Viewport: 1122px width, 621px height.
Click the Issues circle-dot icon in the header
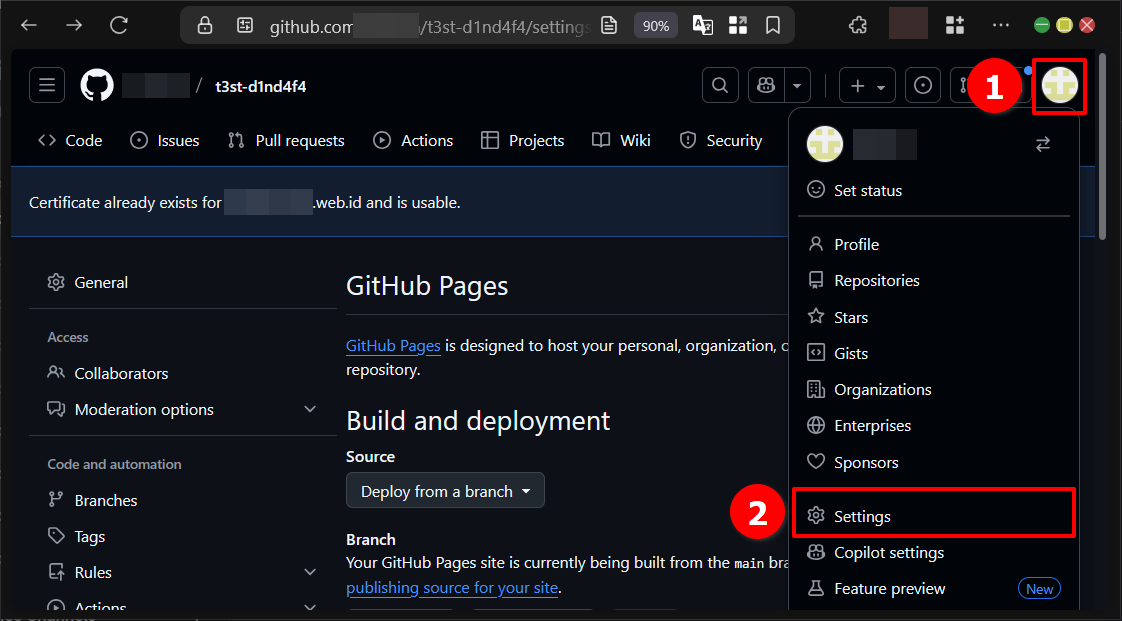pos(922,85)
